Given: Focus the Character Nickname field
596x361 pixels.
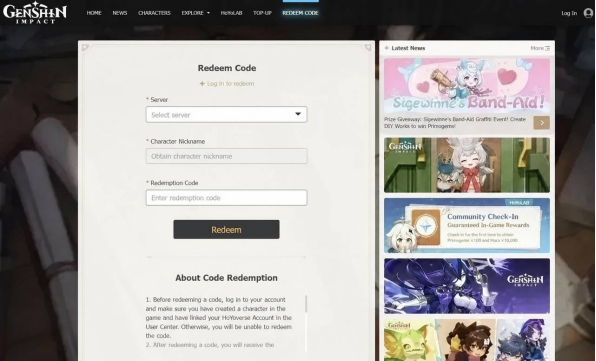Looking at the screenshot, I should (x=227, y=156).
